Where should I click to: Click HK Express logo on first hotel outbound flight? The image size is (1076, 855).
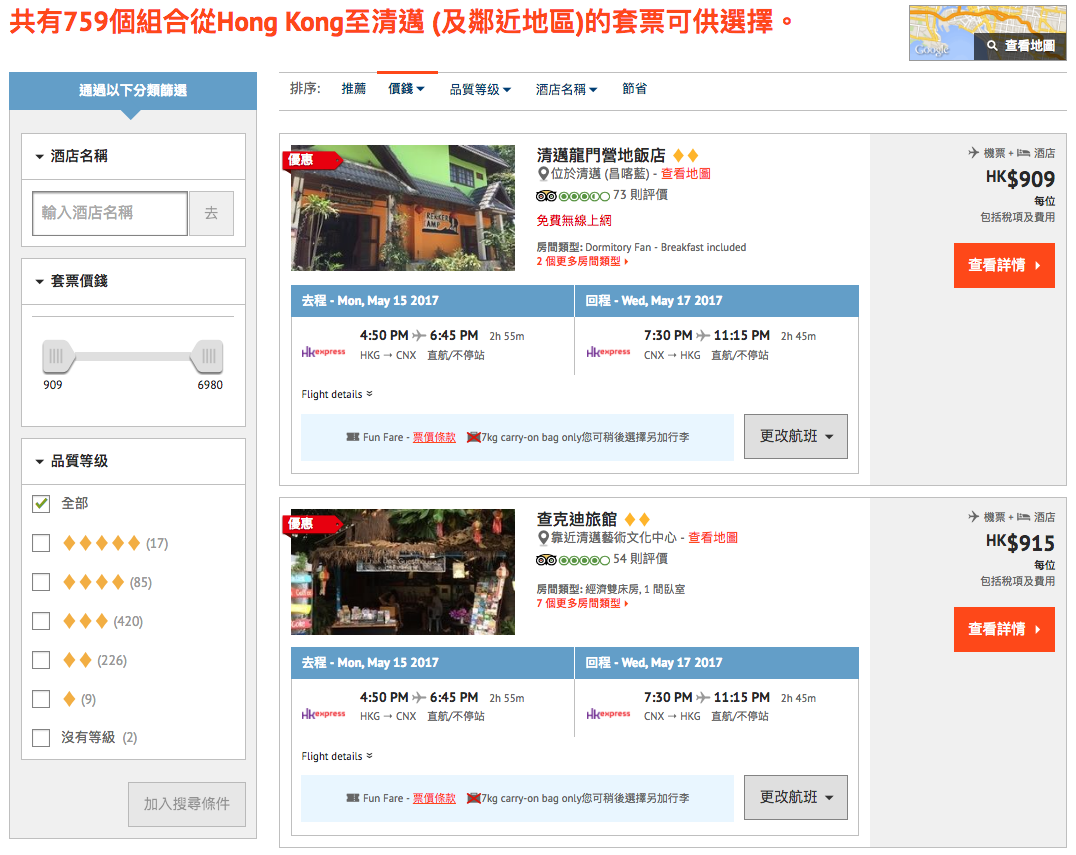[x=323, y=352]
